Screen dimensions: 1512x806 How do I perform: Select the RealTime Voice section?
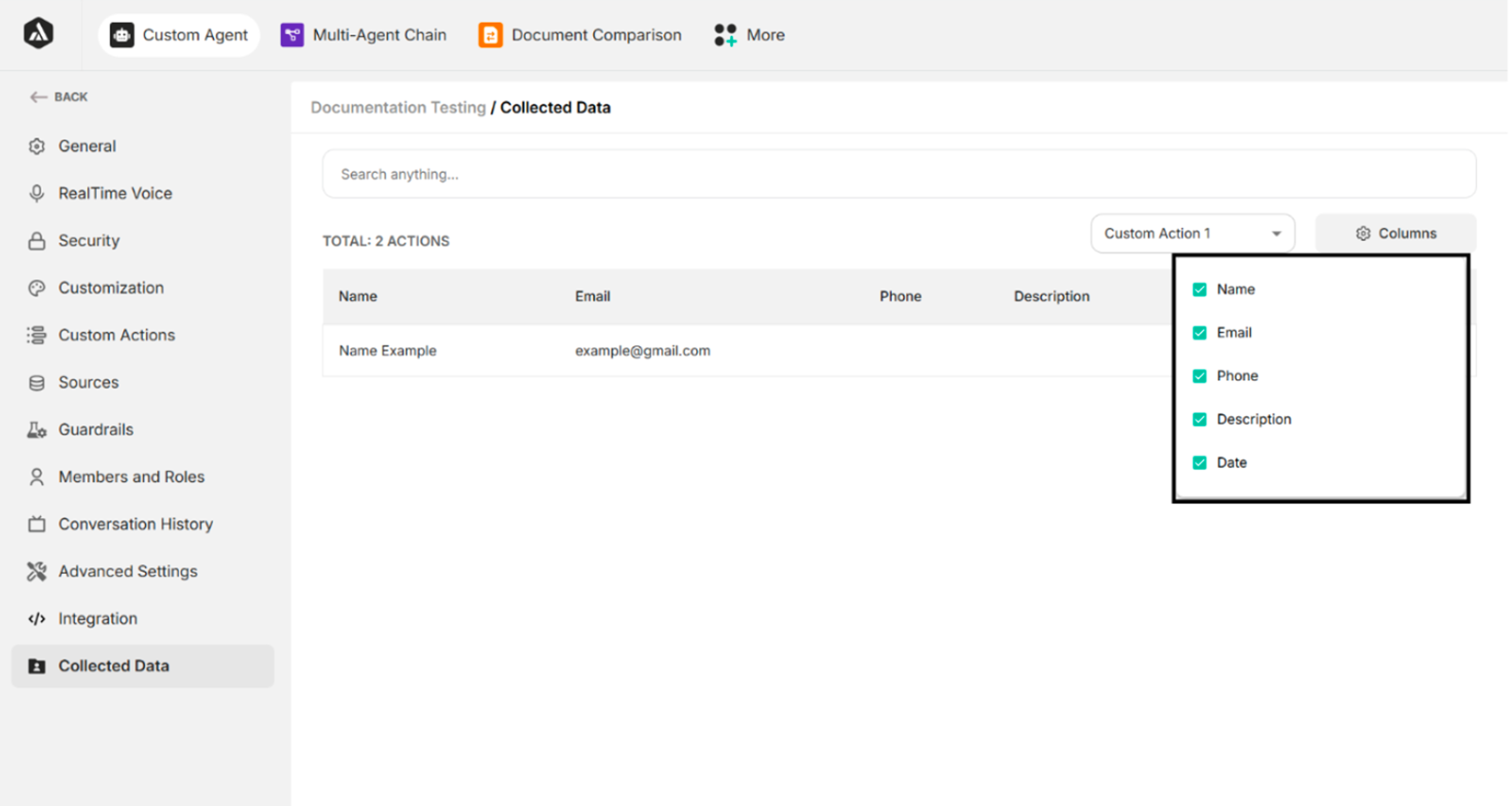[x=115, y=192]
